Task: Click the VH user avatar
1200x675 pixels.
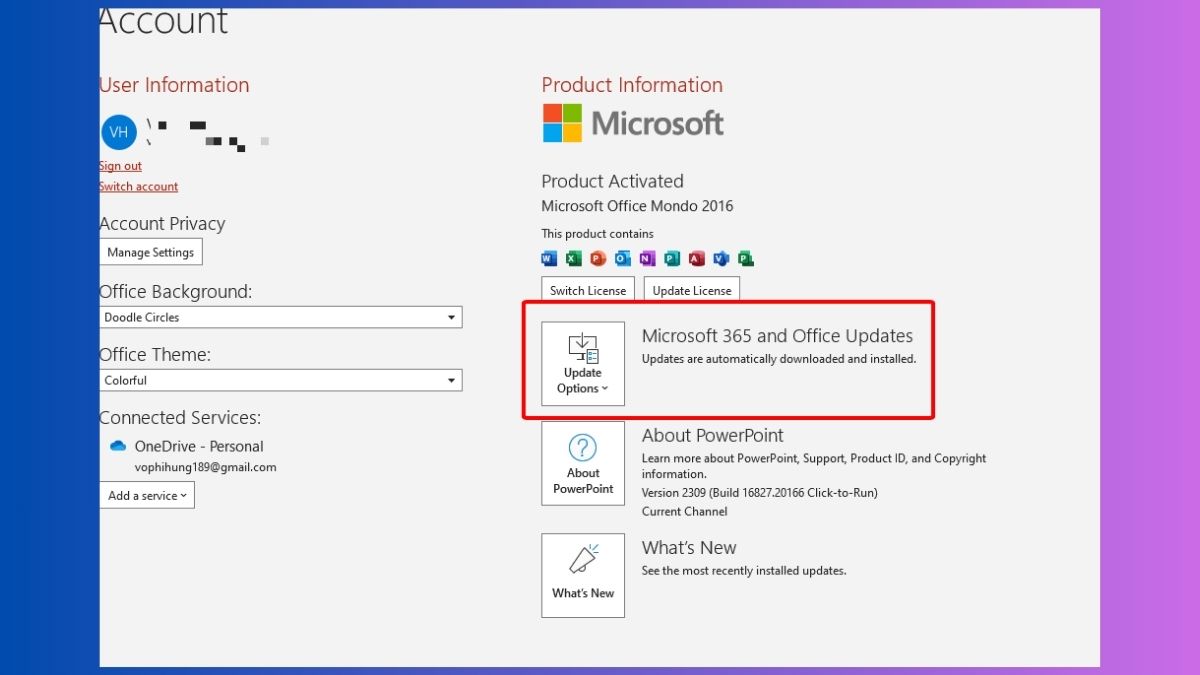Action: tap(118, 132)
